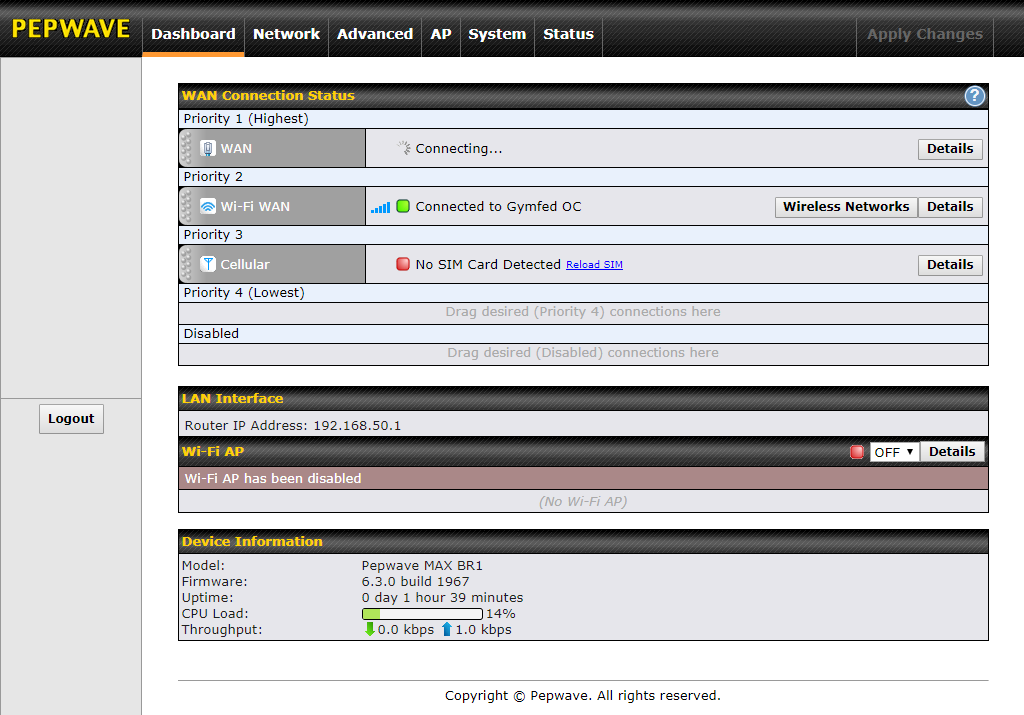Switch to the Network tab
1024x715 pixels.
point(286,34)
